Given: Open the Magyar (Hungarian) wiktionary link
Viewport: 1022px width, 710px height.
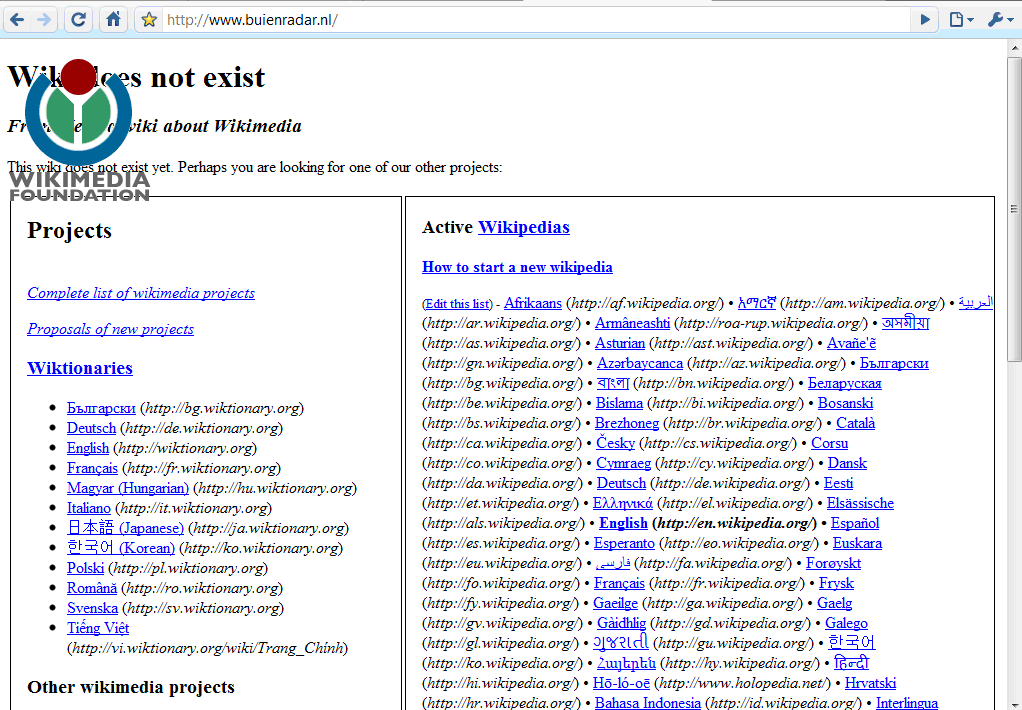Looking at the screenshot, I should click(x=128, y=488).
